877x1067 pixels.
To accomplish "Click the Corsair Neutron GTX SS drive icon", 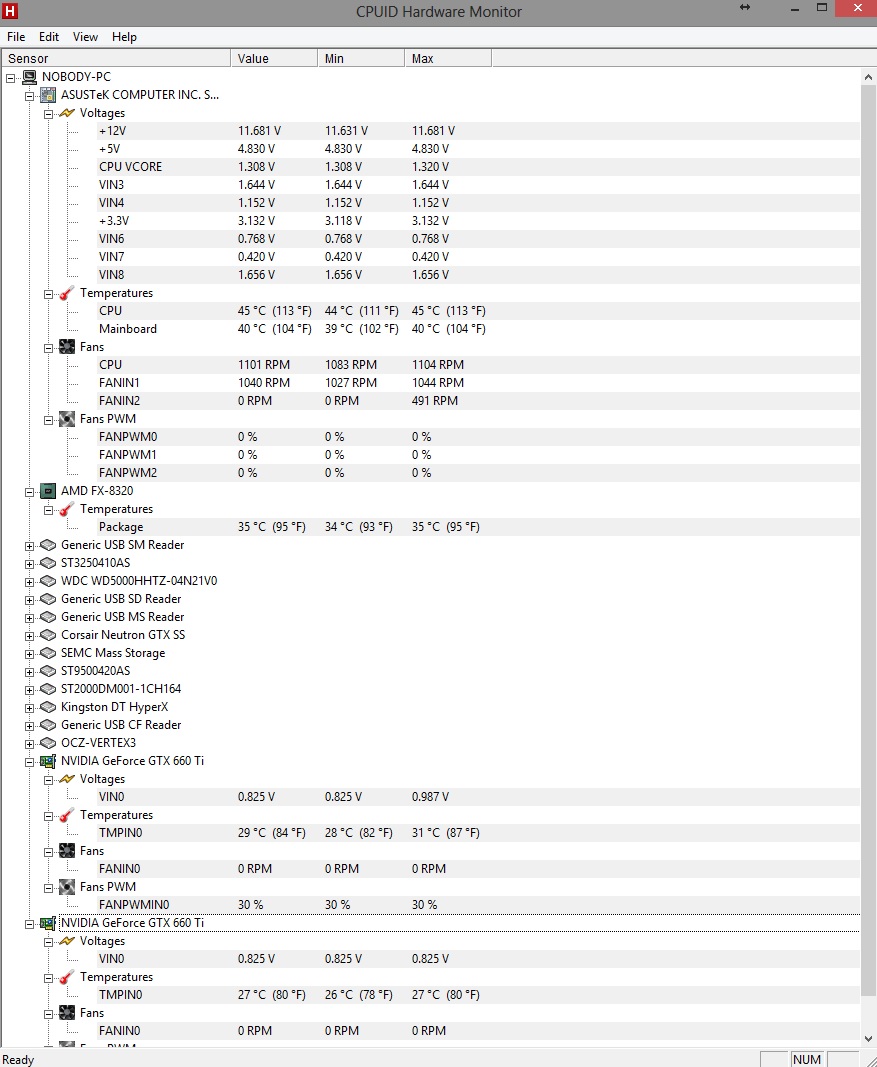I will point(48,635).
